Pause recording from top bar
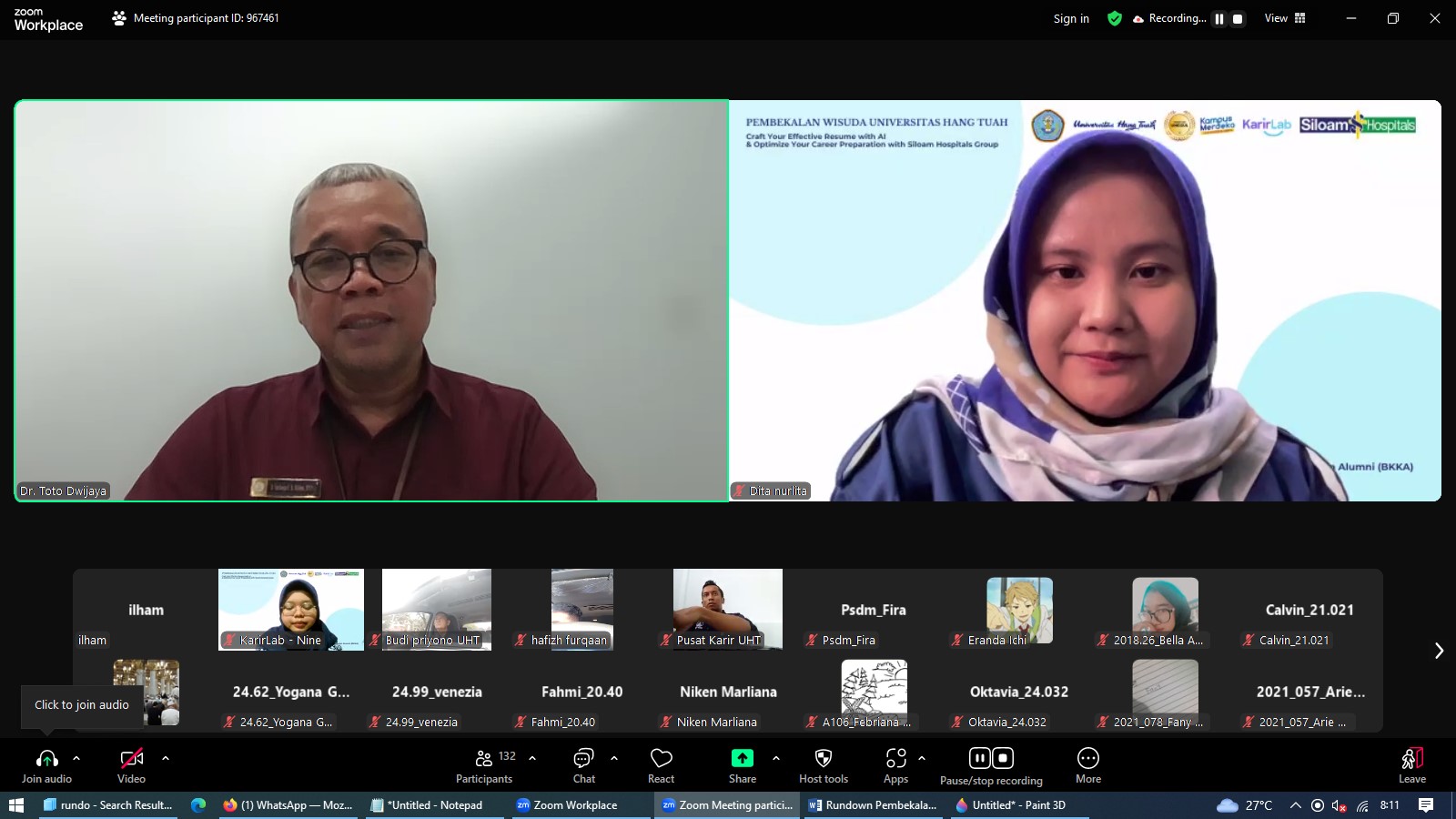Image resolution: width=1456 pixels, height=819 pixels. coord(1219,18)
